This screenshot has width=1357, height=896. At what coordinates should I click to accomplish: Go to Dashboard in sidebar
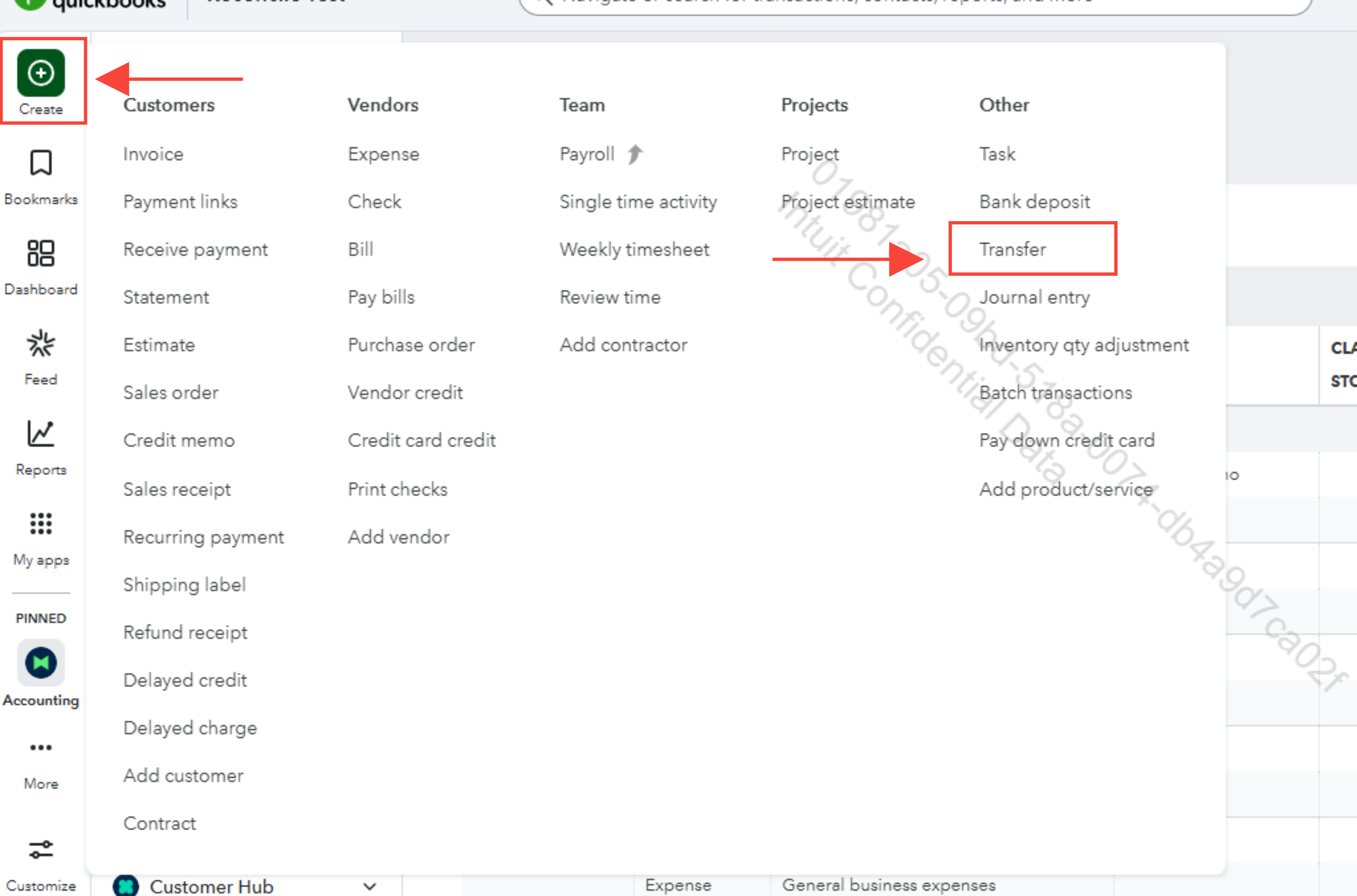(41, 253)
